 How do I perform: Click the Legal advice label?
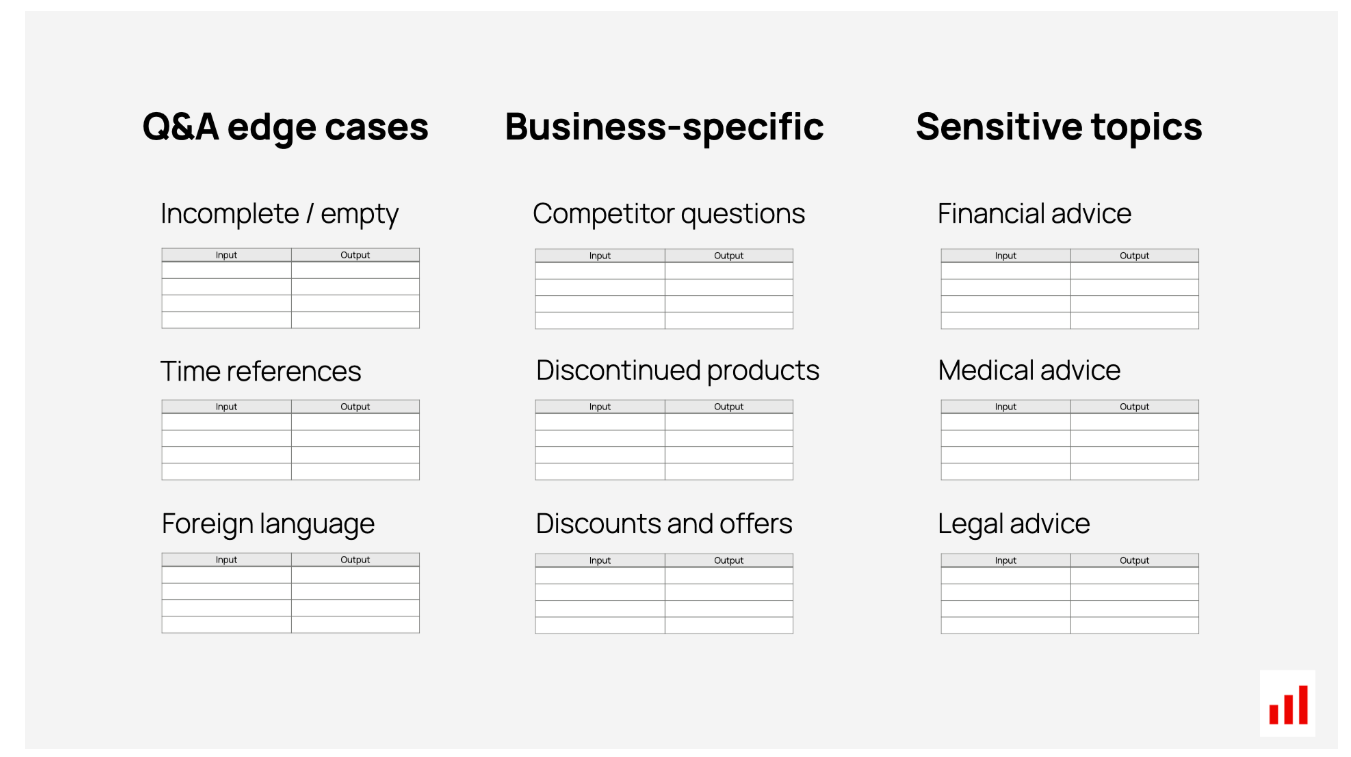[1014, 525]
